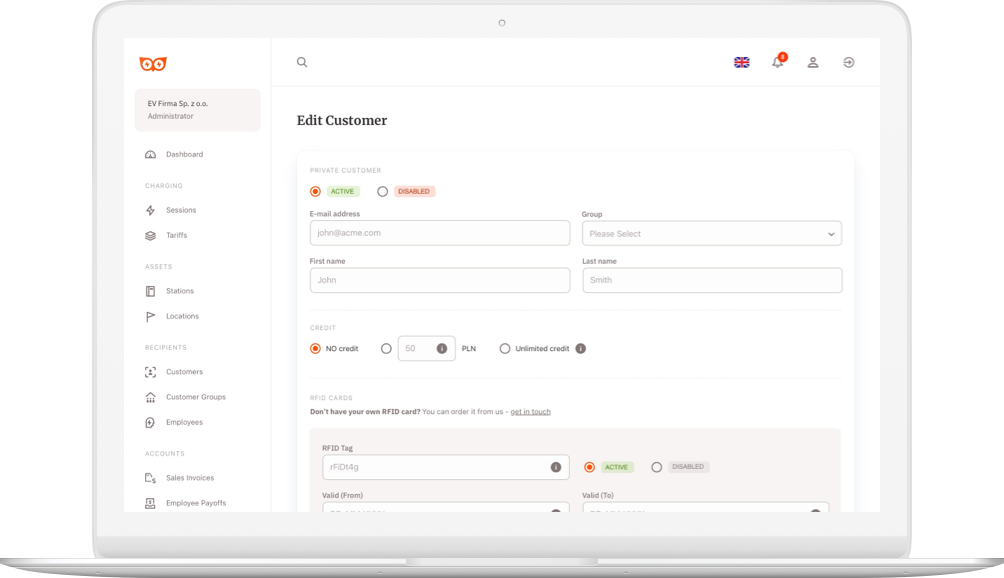The height and width of the screenshot is (578, 1004).
Task: Select the NO credit radio option
Action: [x=316, y=349]
